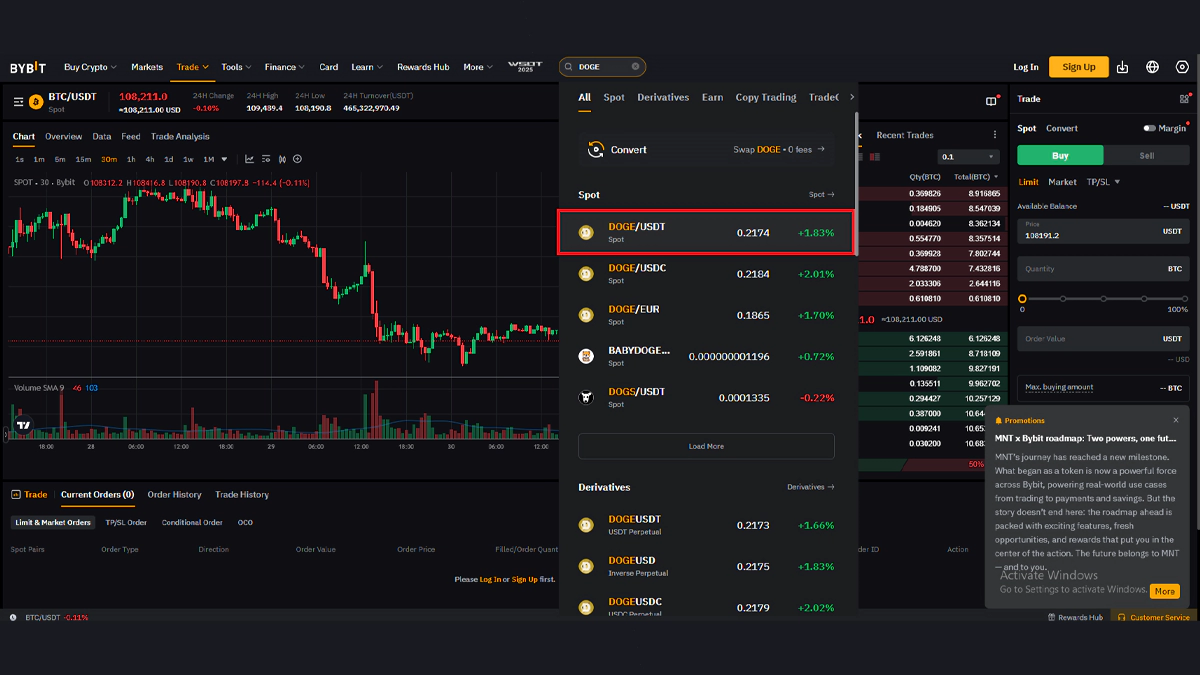Image resolution: width=1200 pixels, height=675 pixels.
Task: Click the Derivatives arrow link in search results
Action: [811, 487]
